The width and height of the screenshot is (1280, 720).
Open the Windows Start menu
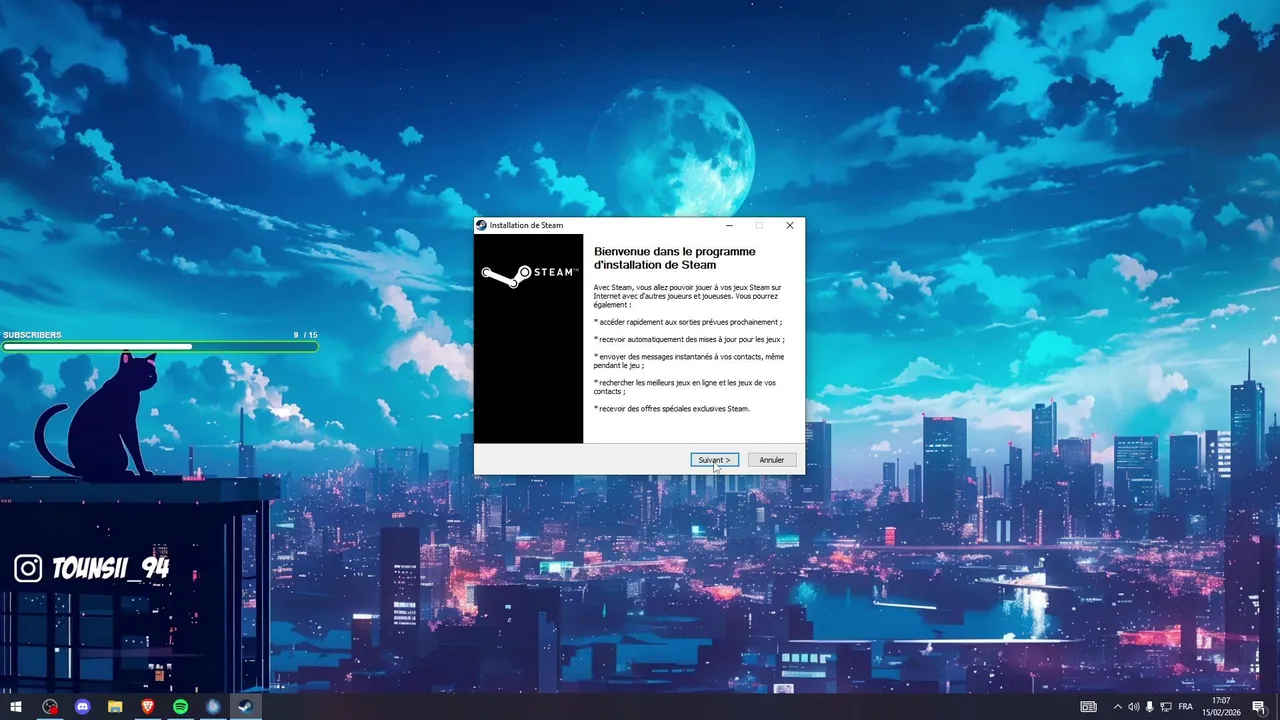click(x=16, y=707)
